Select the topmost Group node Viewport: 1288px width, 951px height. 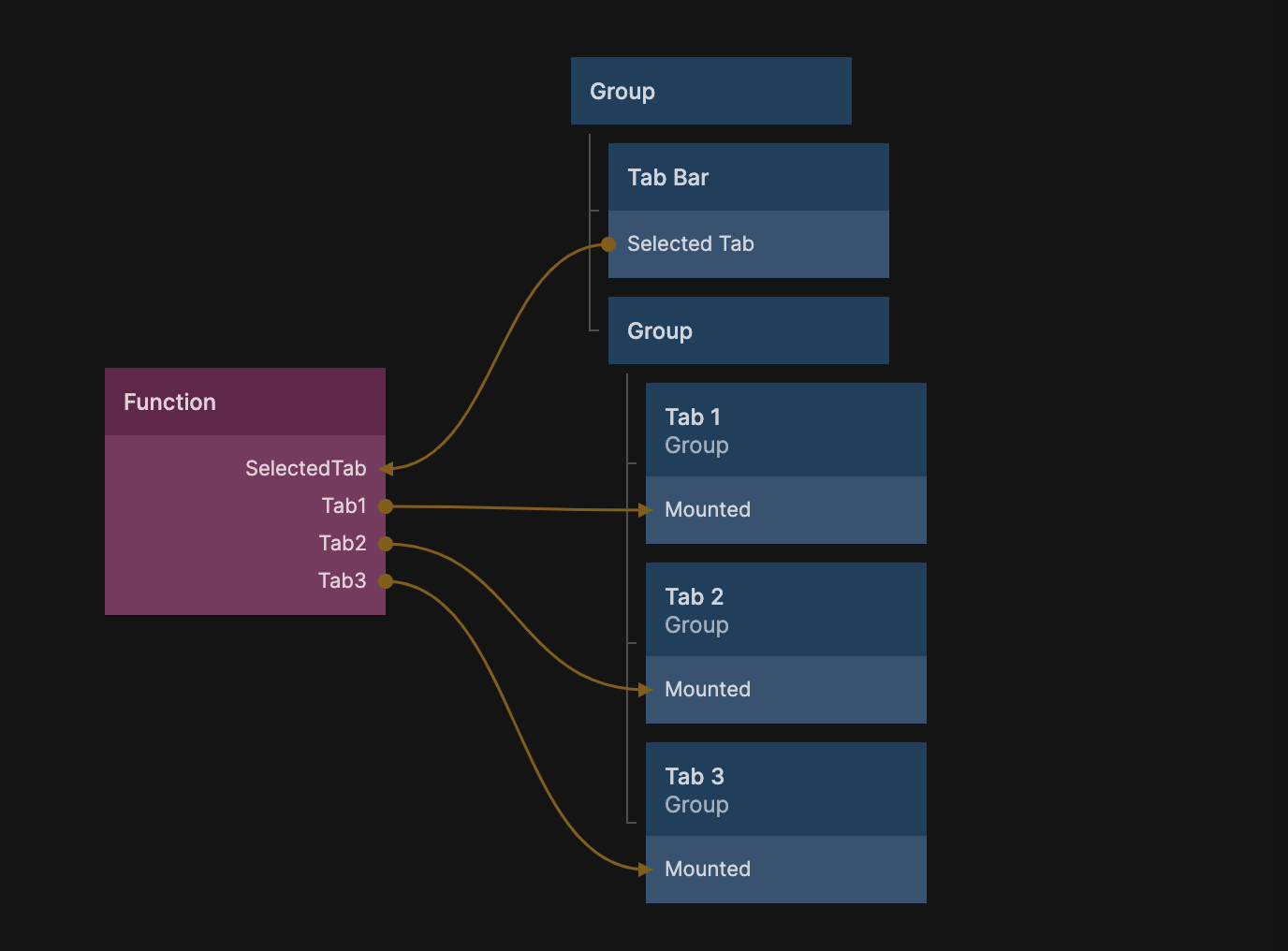point(710,92)
